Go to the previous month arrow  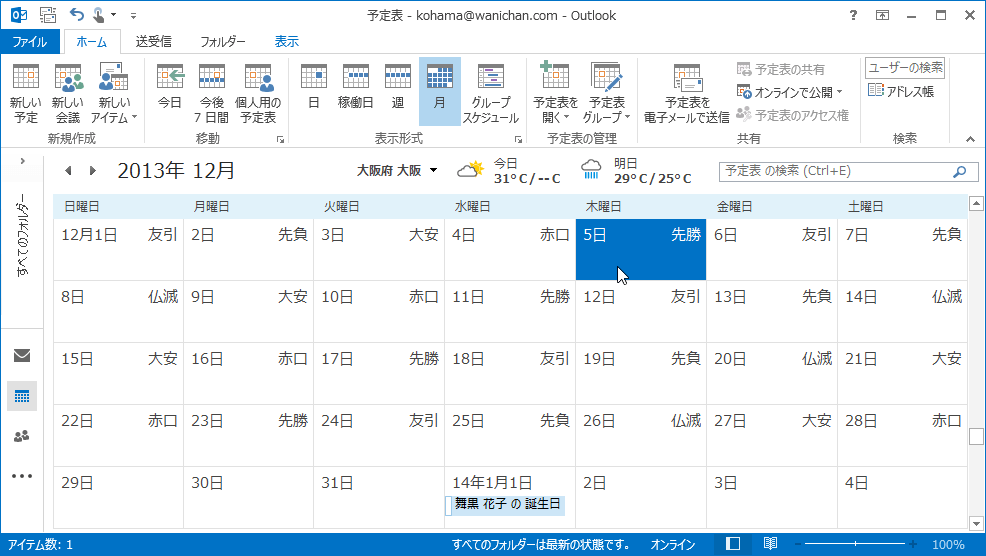[69, 170]
